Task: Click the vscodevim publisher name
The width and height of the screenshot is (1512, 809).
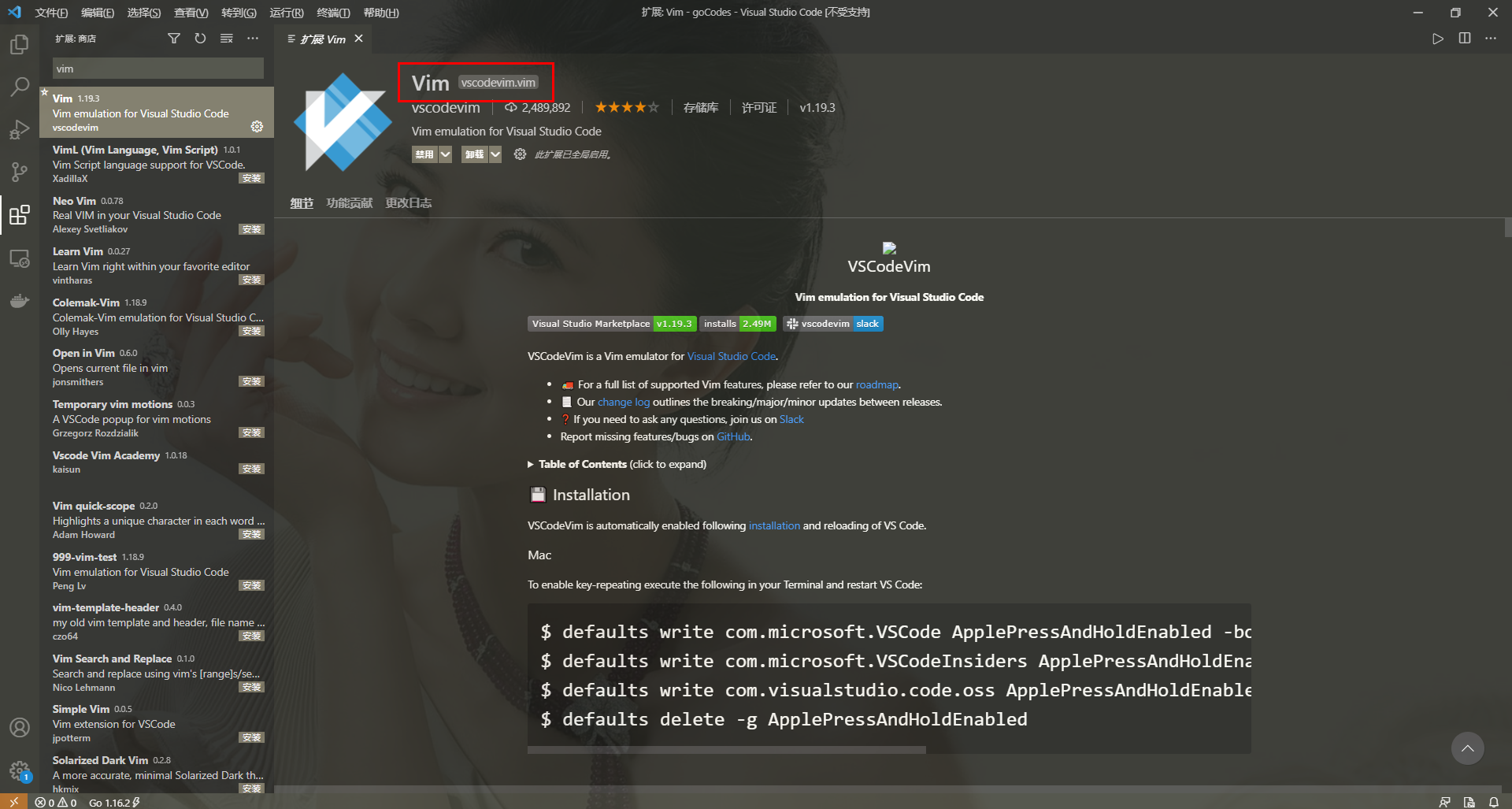Action: coord(446,108)
